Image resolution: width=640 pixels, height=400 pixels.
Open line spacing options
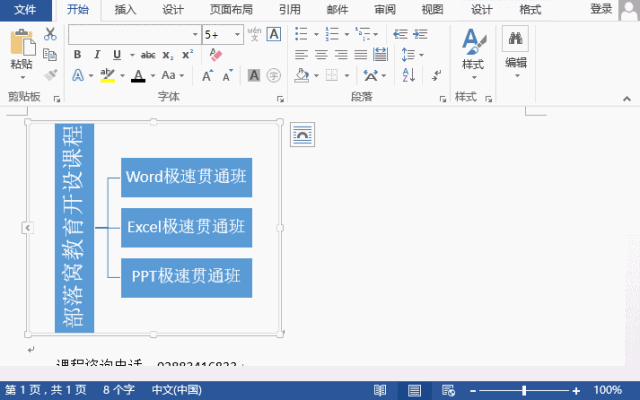pyautogui.click(x=412, y=54)
